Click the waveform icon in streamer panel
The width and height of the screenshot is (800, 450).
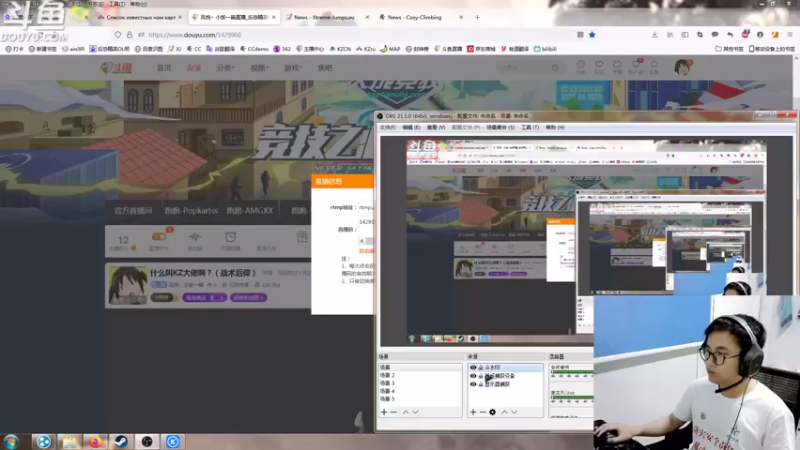[195, 237]
